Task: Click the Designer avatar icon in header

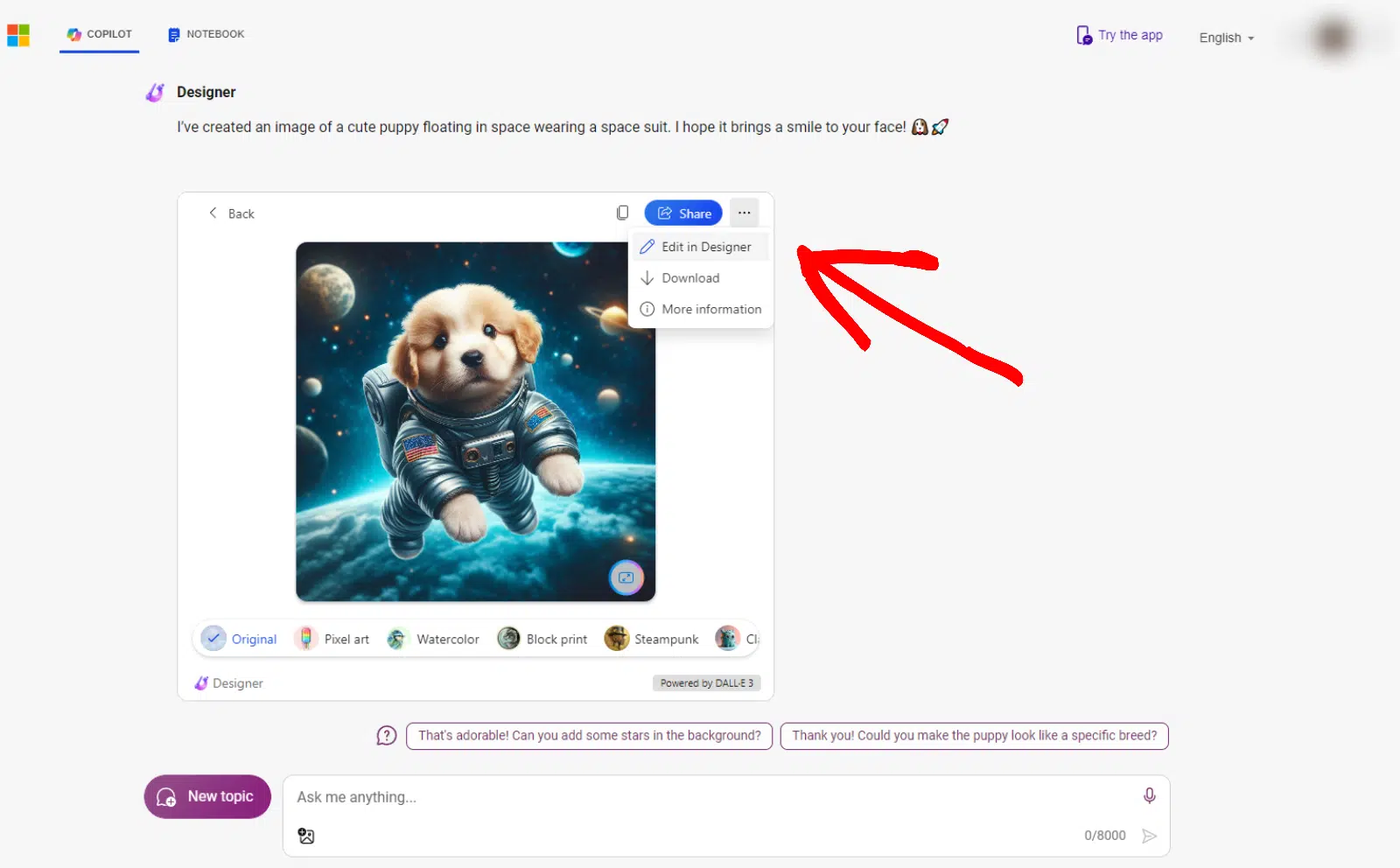Action: (x=155, y=92)
